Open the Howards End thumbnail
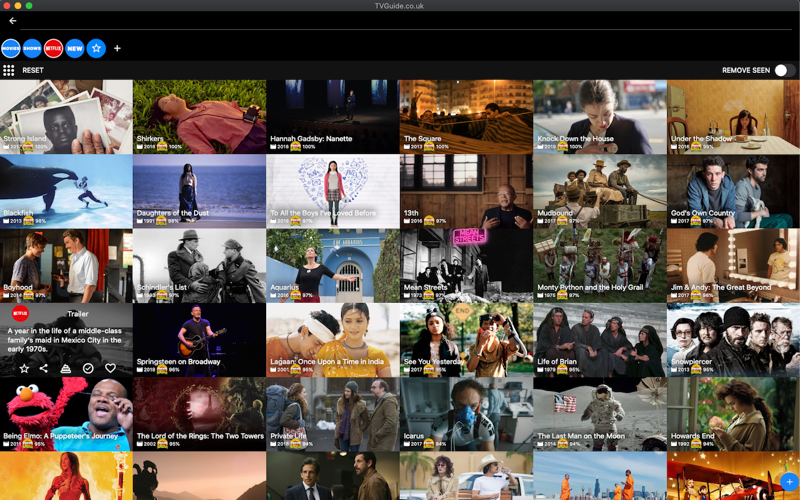Screen dimensions: 800x500 coord(733,414)
